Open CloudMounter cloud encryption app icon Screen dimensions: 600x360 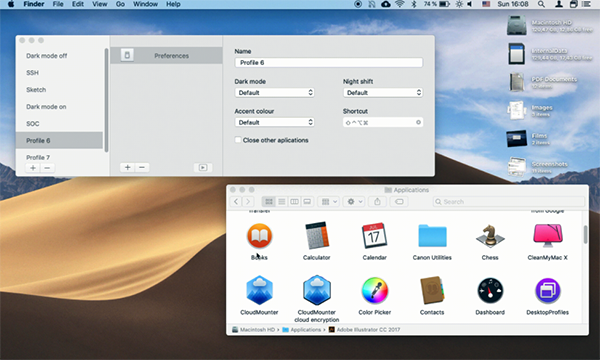click(x=316, y=290)
